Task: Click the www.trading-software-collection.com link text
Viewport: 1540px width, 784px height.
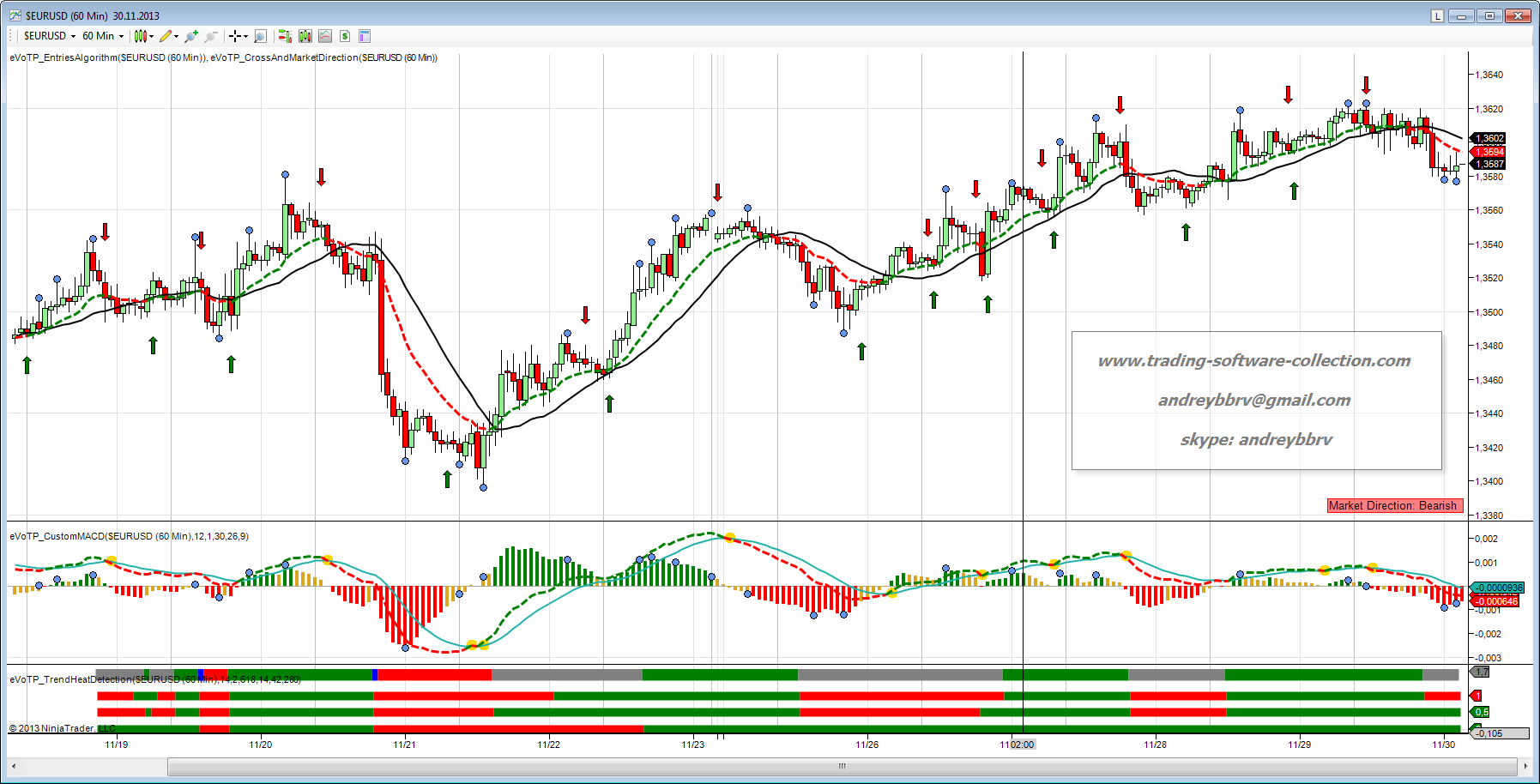Action: point(1253,361)
